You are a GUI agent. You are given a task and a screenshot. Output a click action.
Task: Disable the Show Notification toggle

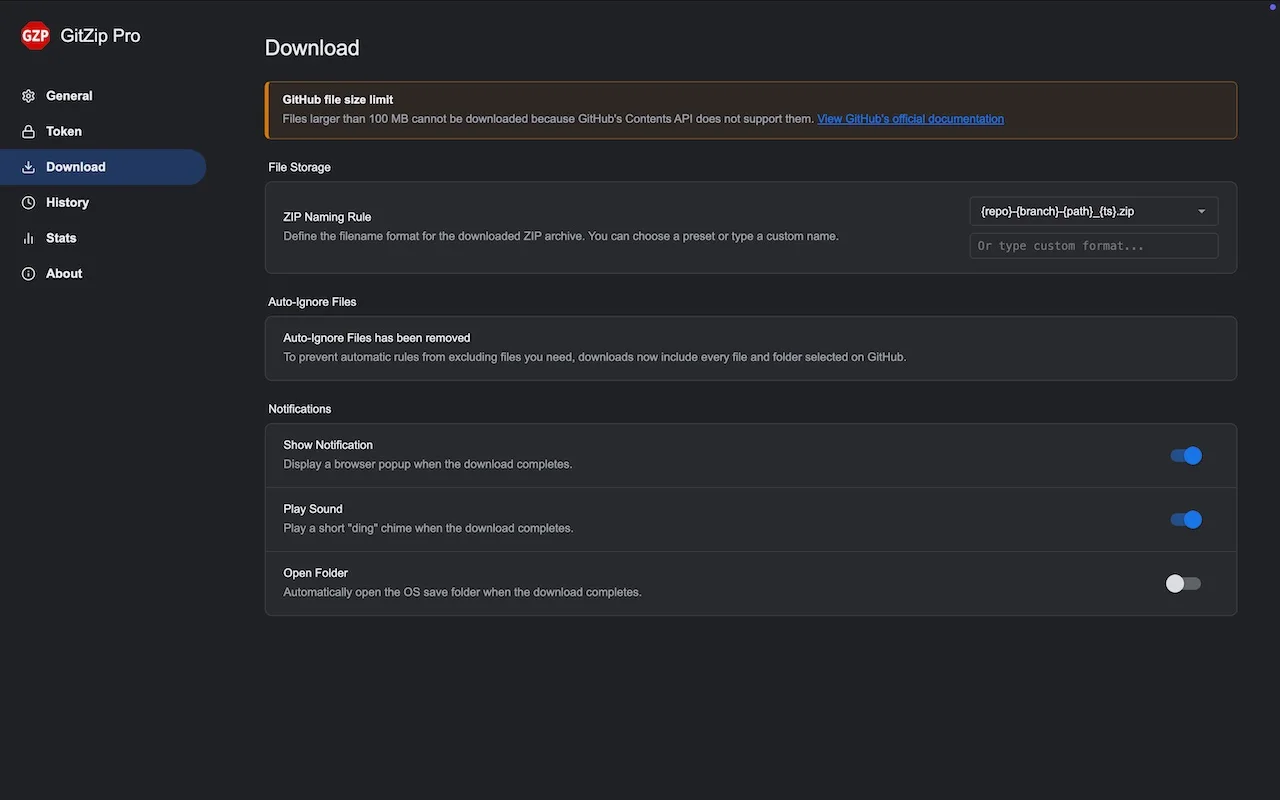pyautogui.click(x=1186, y=456)
